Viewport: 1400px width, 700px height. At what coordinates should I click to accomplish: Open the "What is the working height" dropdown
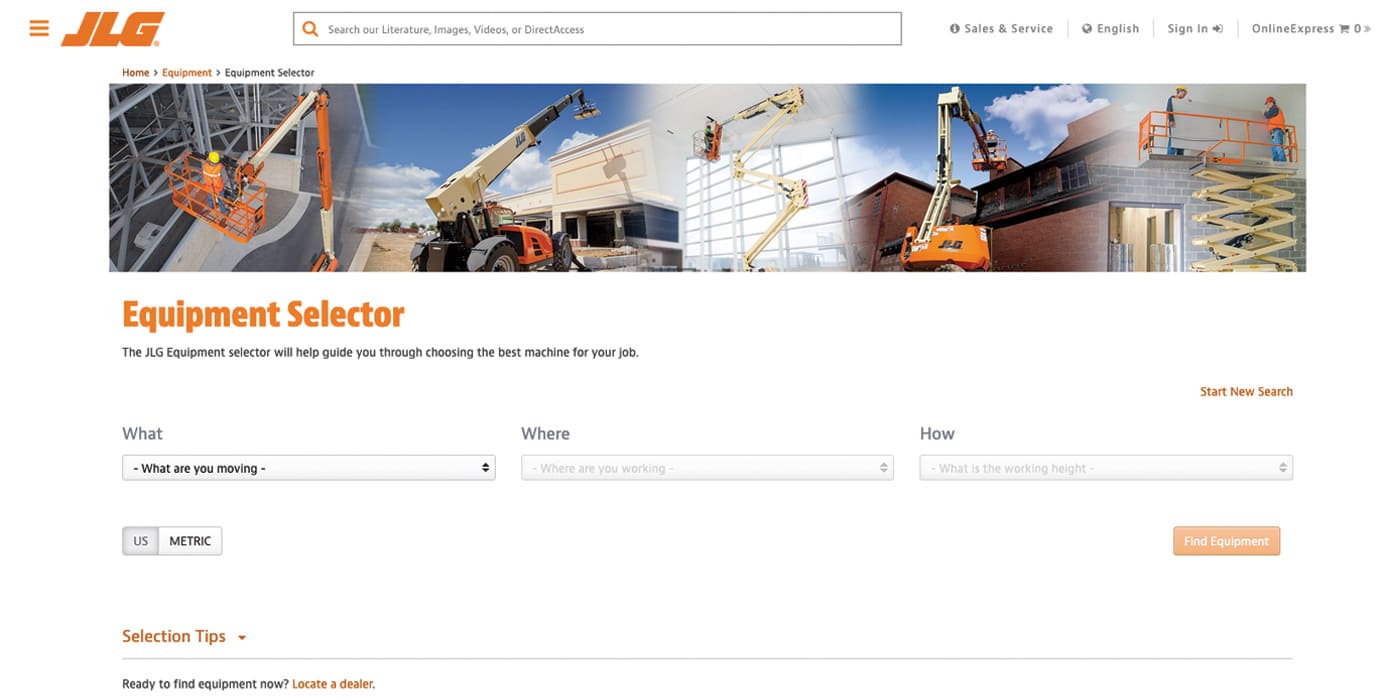click(1106, 468)
